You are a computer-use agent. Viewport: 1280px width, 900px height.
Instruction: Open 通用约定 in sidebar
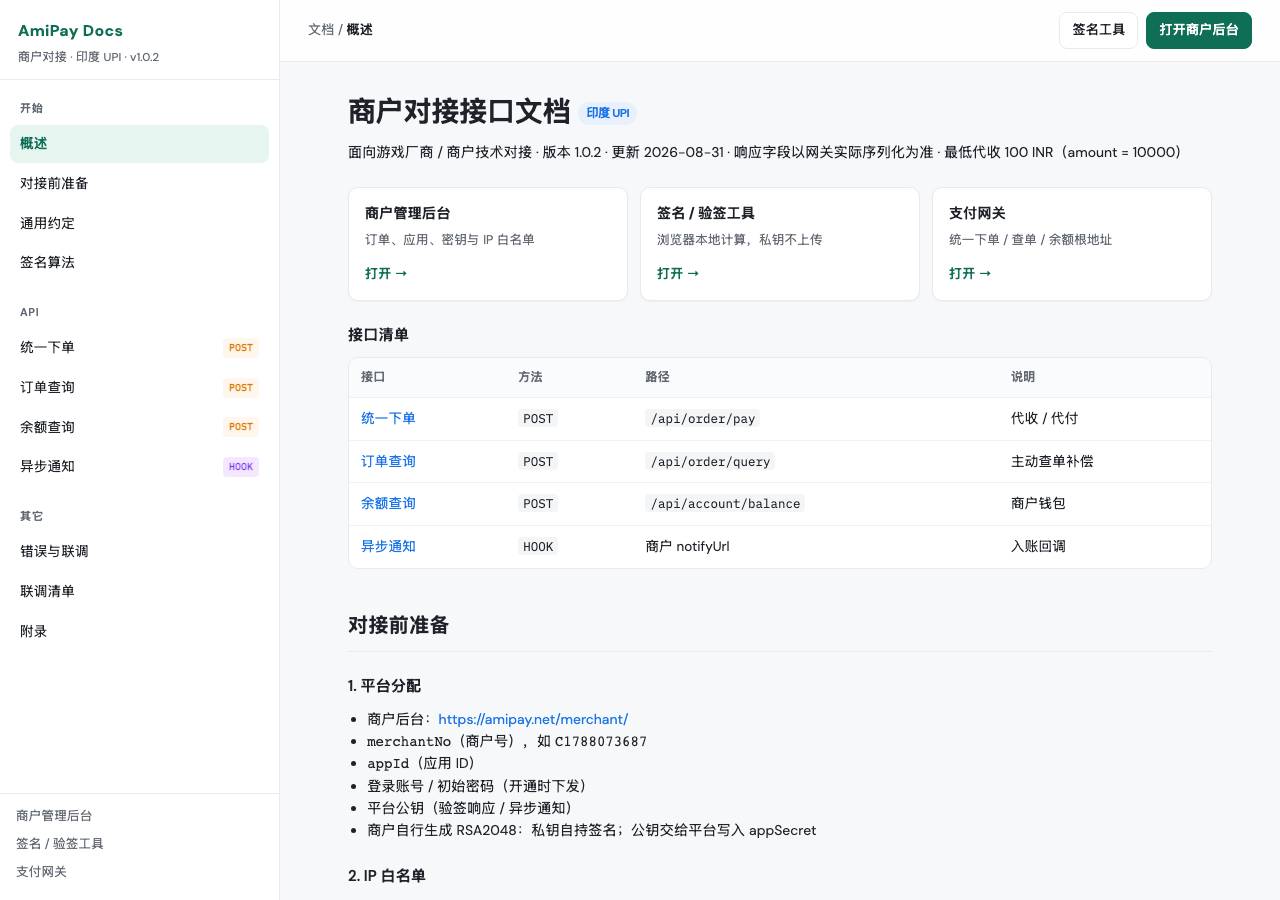coord(139,223)
